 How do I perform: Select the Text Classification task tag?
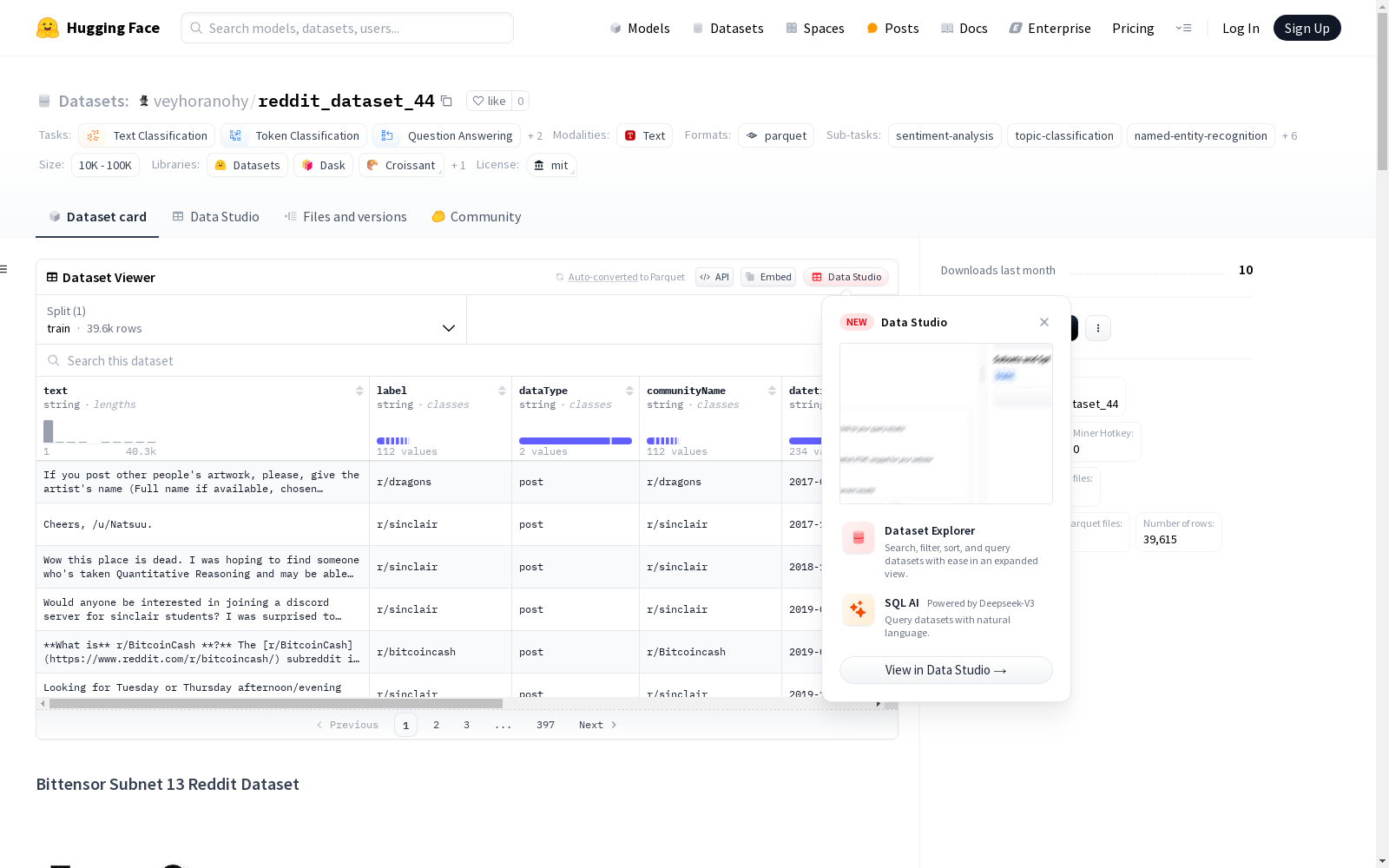tap(147, 135)
